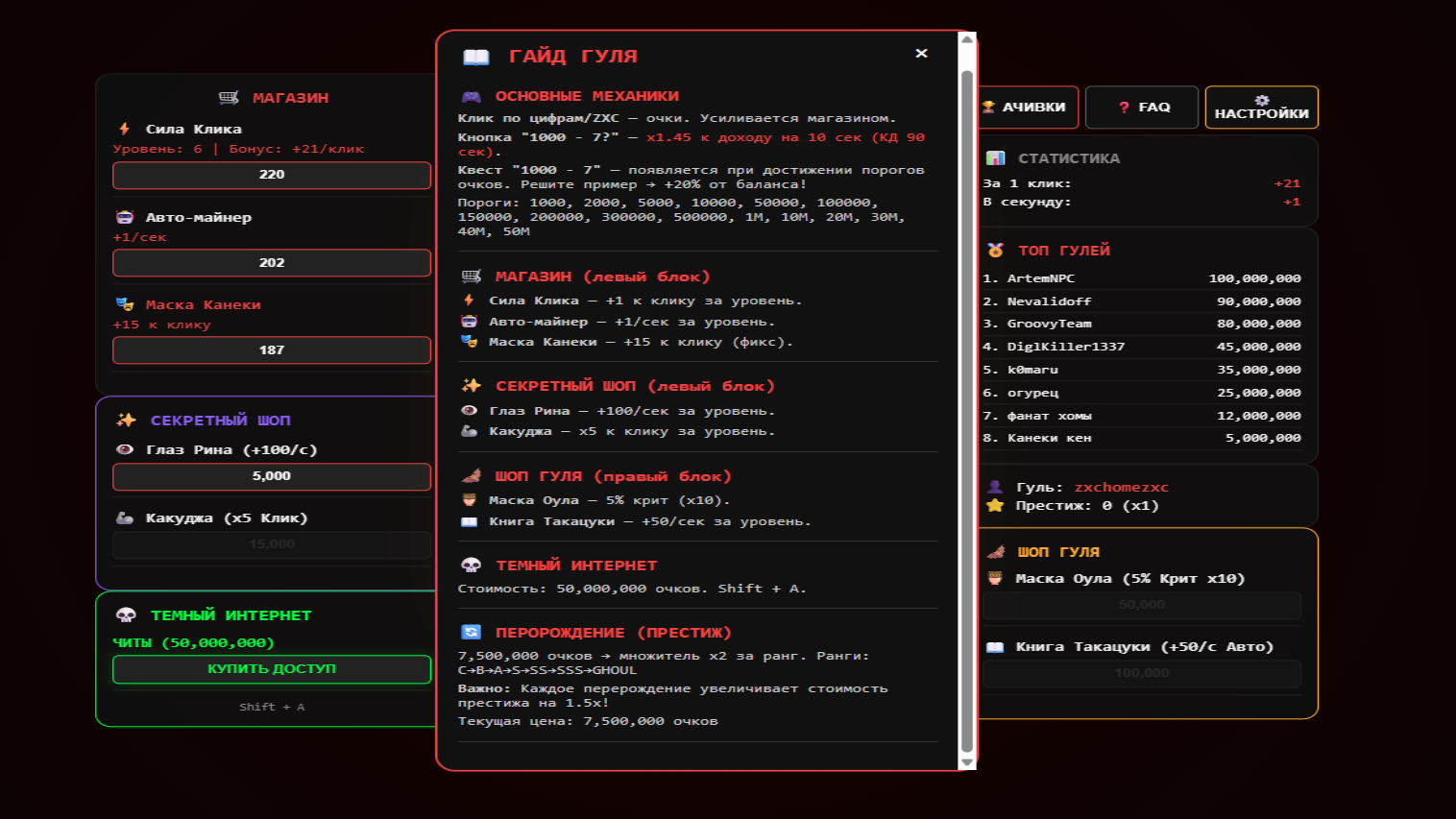Click В секунду +1 value

point(1292,202)
